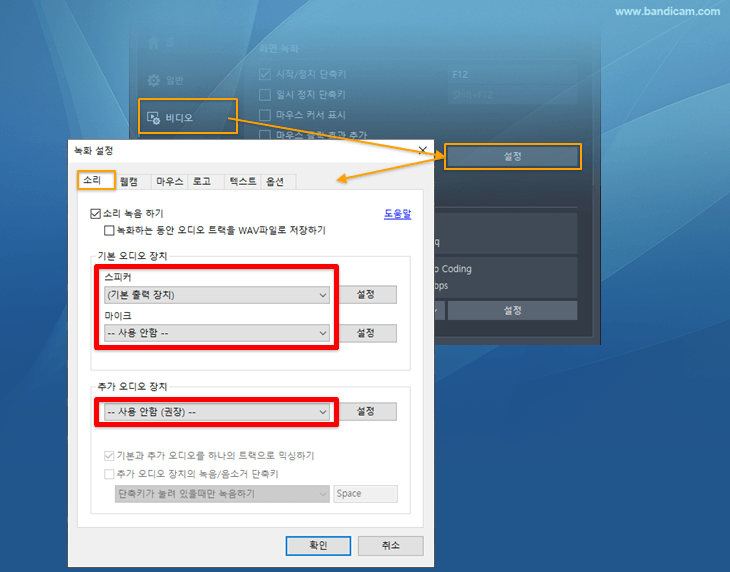
Task: Open 설정 button next to 스피커
Action: [367, 295]
